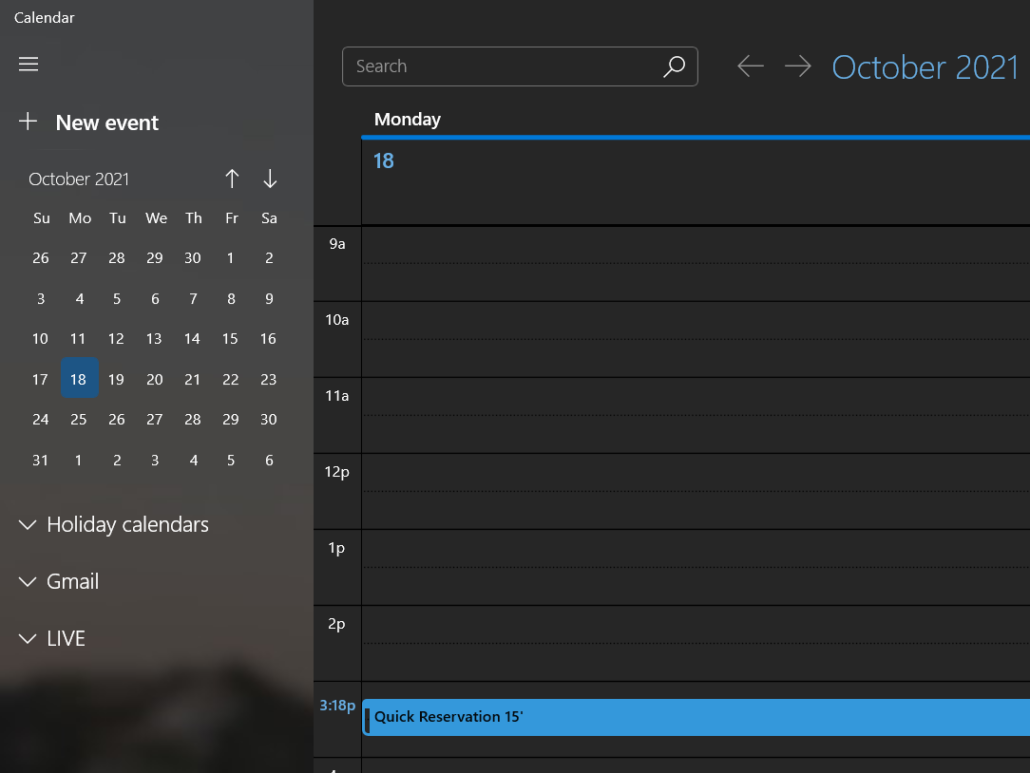Select October 31 in the mini calendar
Screen dimensions: 1030x773
click(x=40, y=460)
